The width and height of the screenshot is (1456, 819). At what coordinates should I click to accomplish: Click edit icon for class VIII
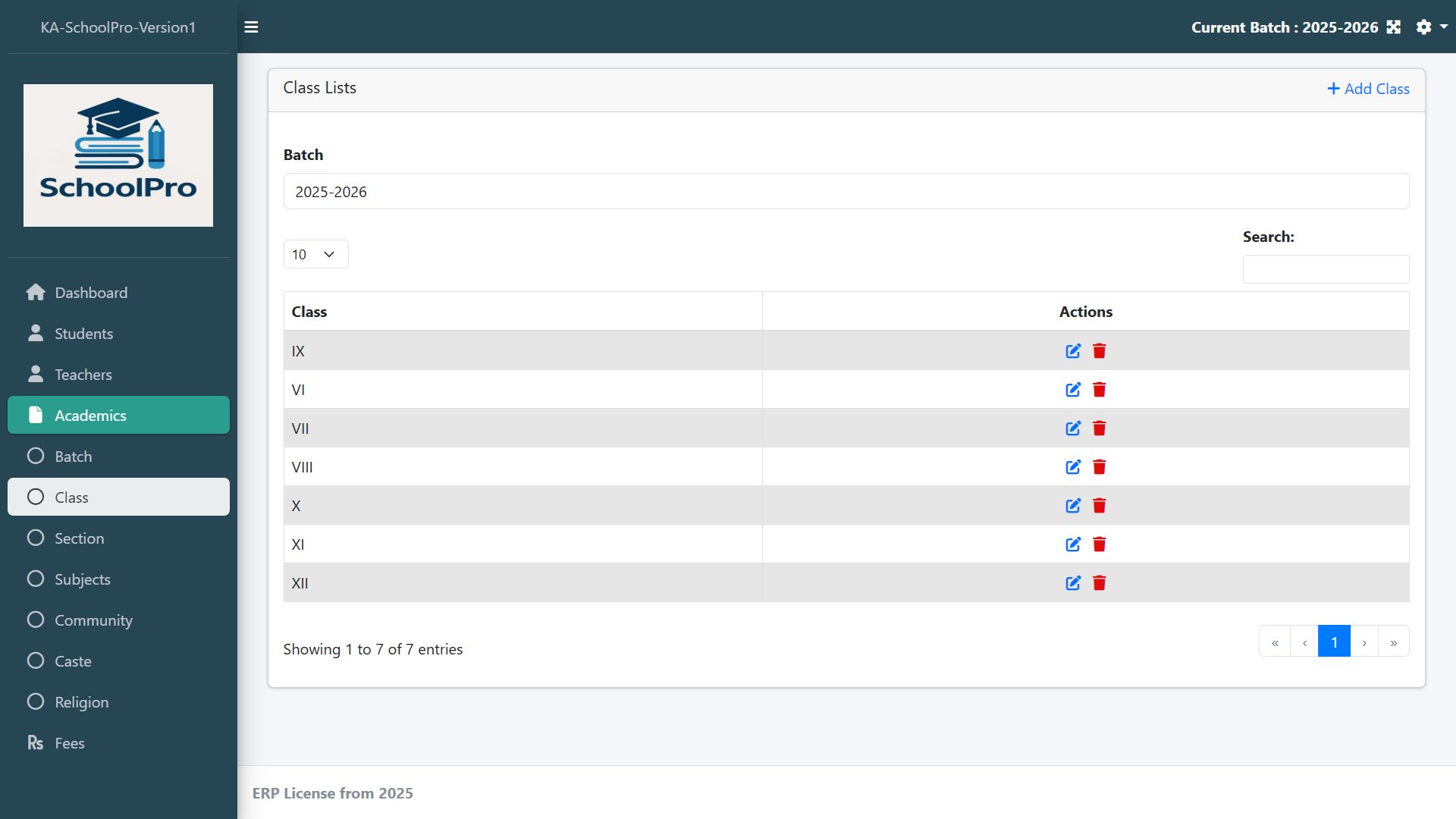click(x=1072, y=467)
